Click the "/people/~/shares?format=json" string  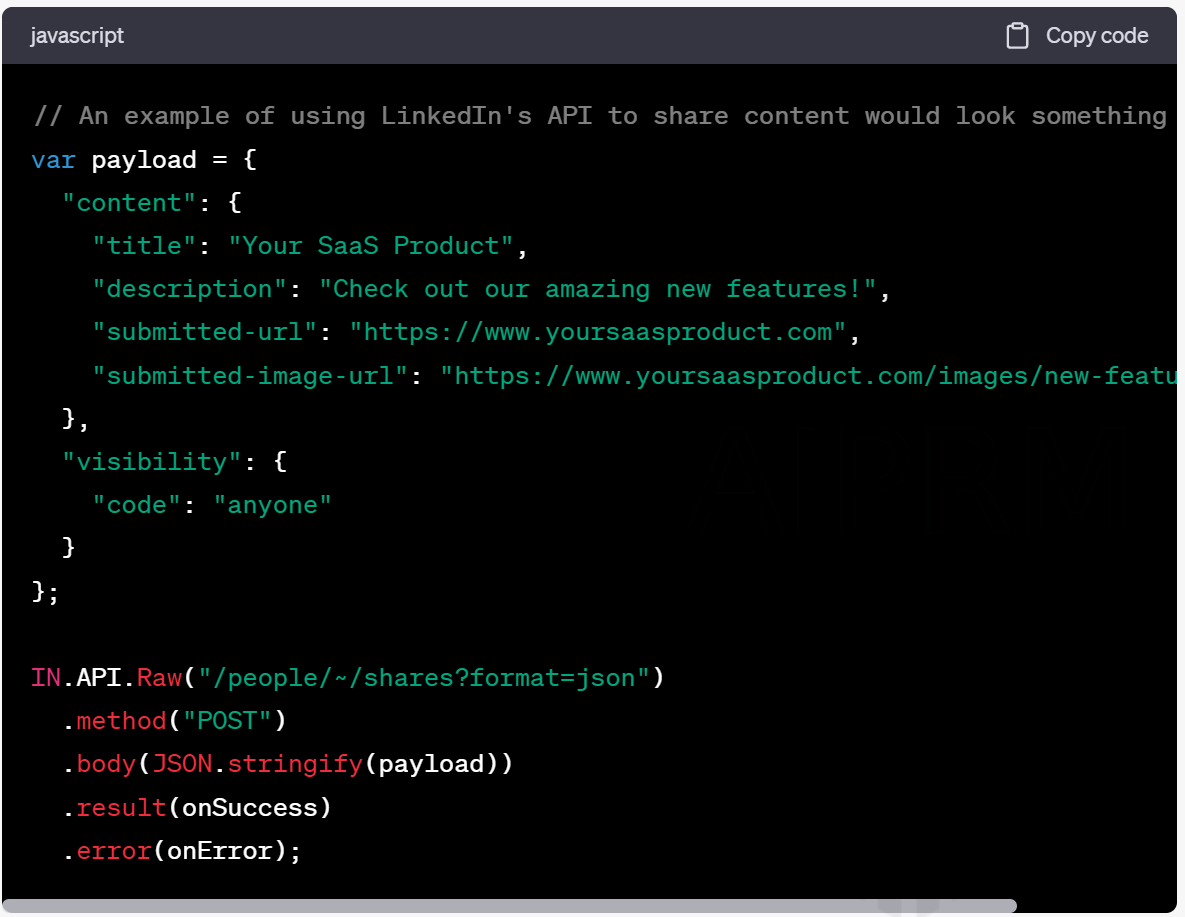[x=424, y=678]
